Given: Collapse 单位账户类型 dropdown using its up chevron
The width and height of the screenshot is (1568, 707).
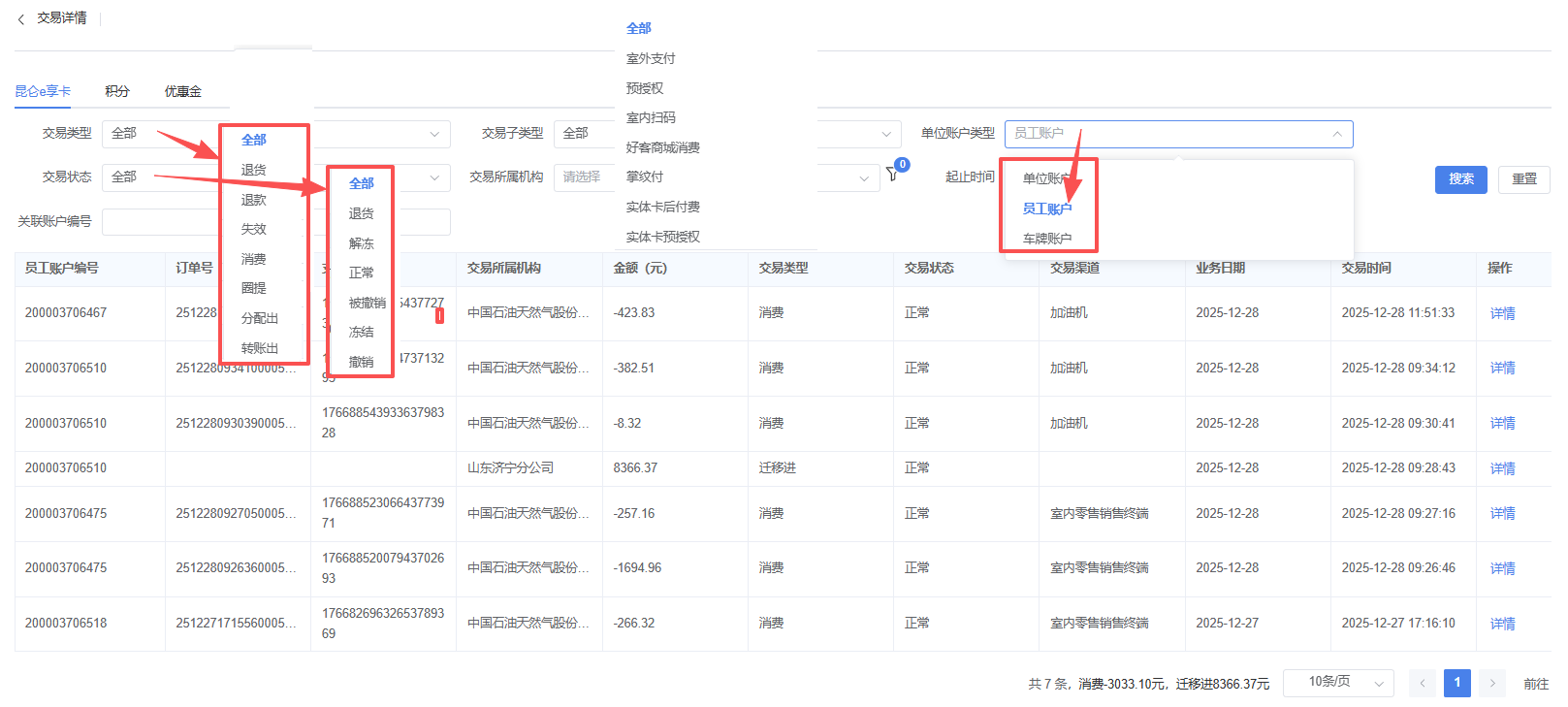Looking at the screenshot, I should click(1336, 134).
